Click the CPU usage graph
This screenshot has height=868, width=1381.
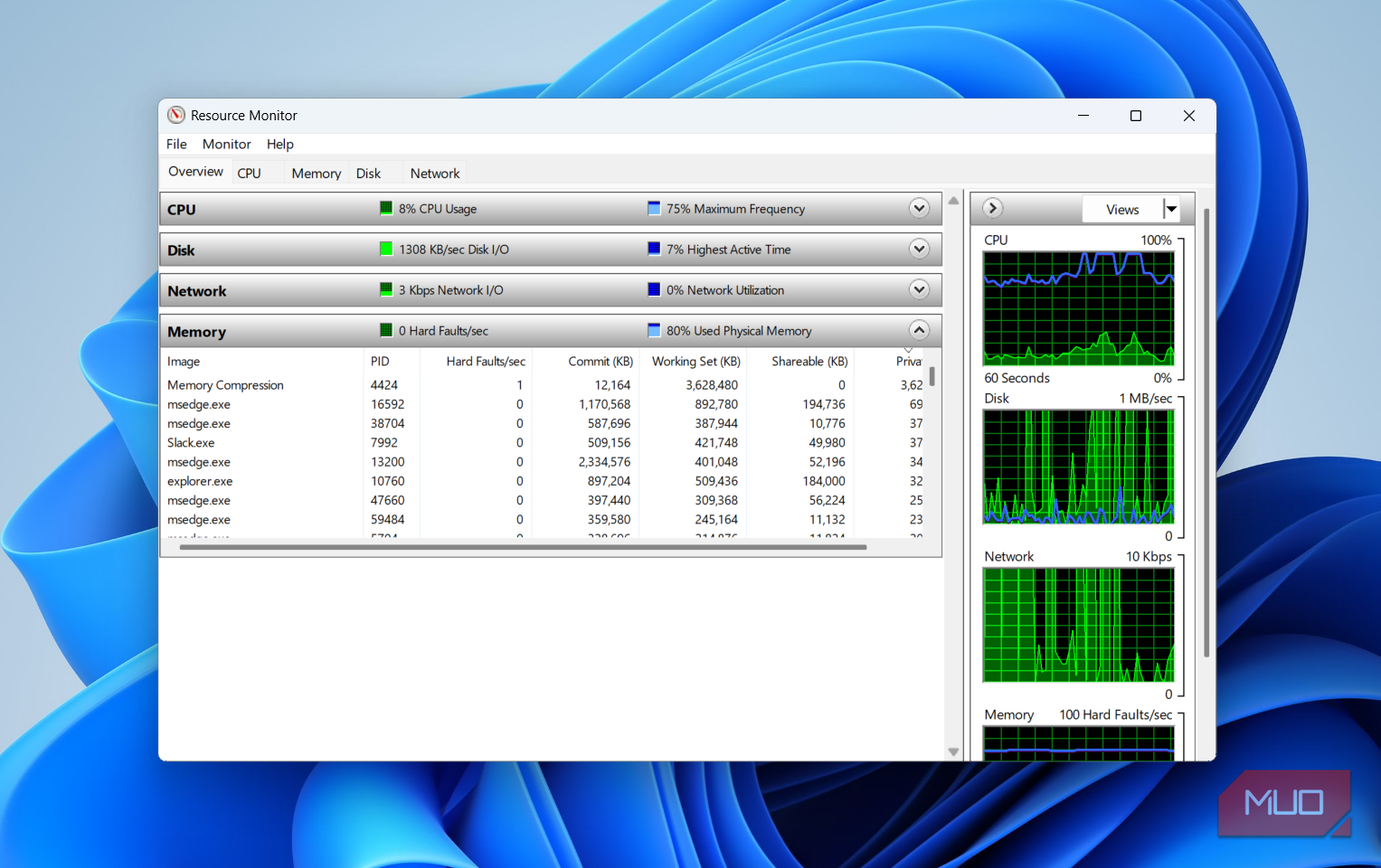(x=1078, y=308)
